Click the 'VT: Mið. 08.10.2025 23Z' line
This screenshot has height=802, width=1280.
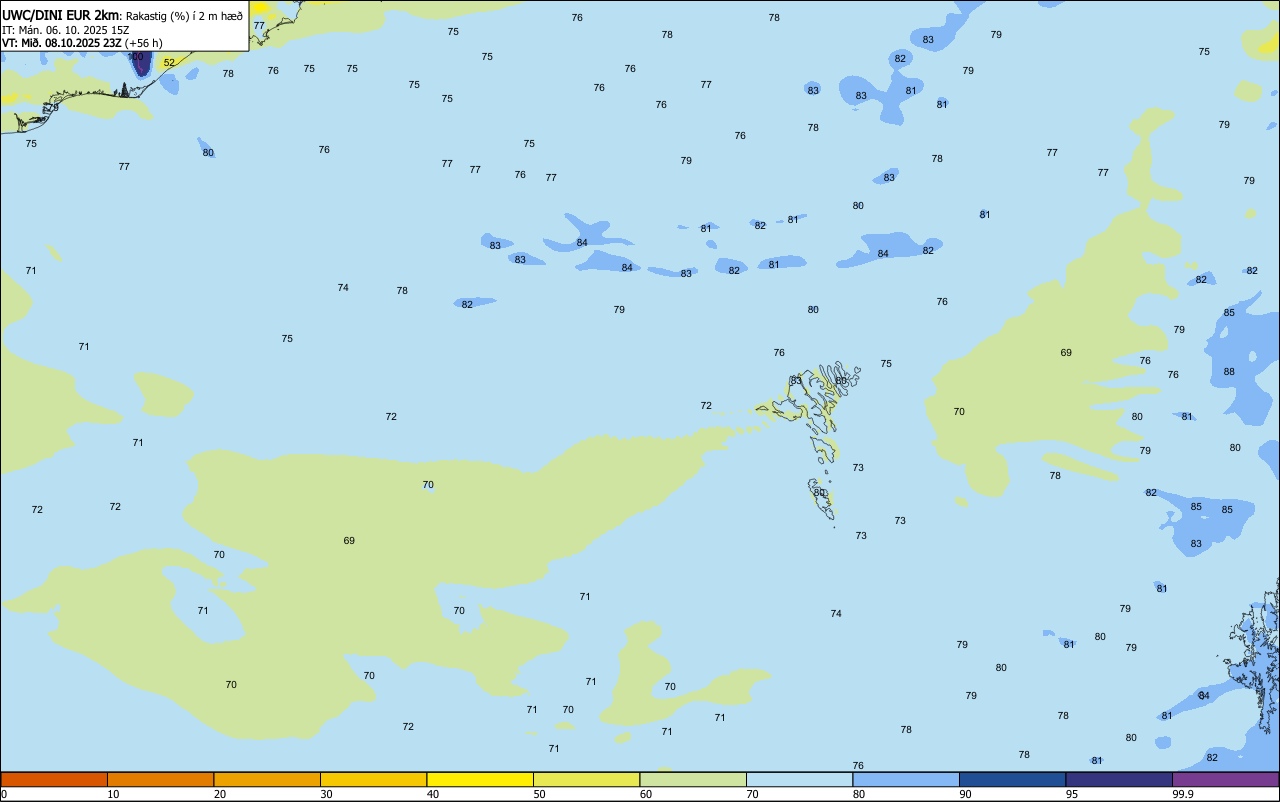[x=62, y=43]
